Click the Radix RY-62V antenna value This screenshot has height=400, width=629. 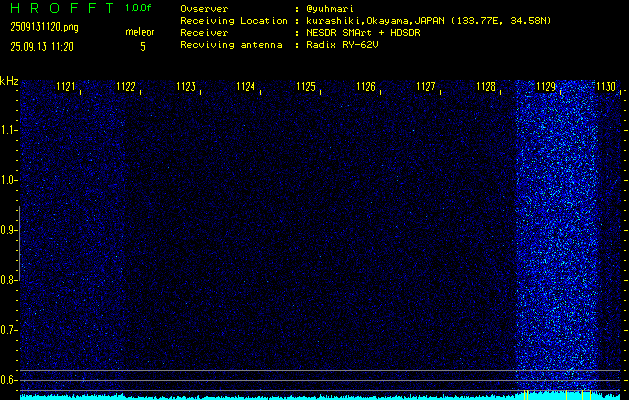[343, 45]
